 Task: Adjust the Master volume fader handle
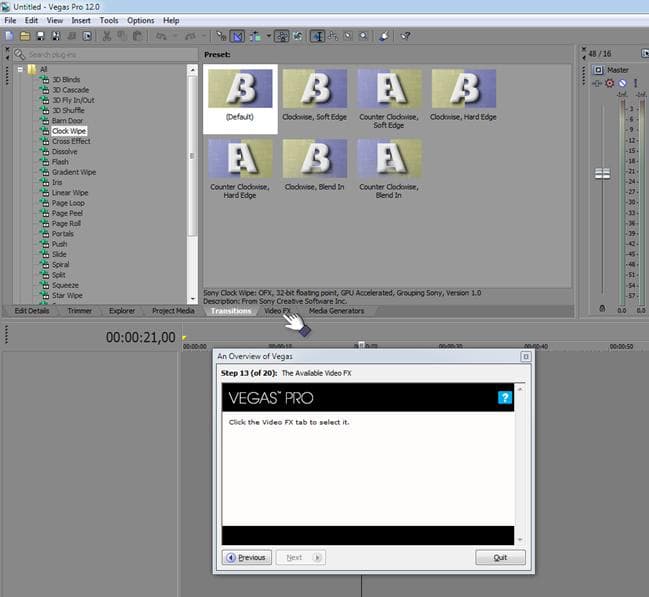click(x=602, y=173)
